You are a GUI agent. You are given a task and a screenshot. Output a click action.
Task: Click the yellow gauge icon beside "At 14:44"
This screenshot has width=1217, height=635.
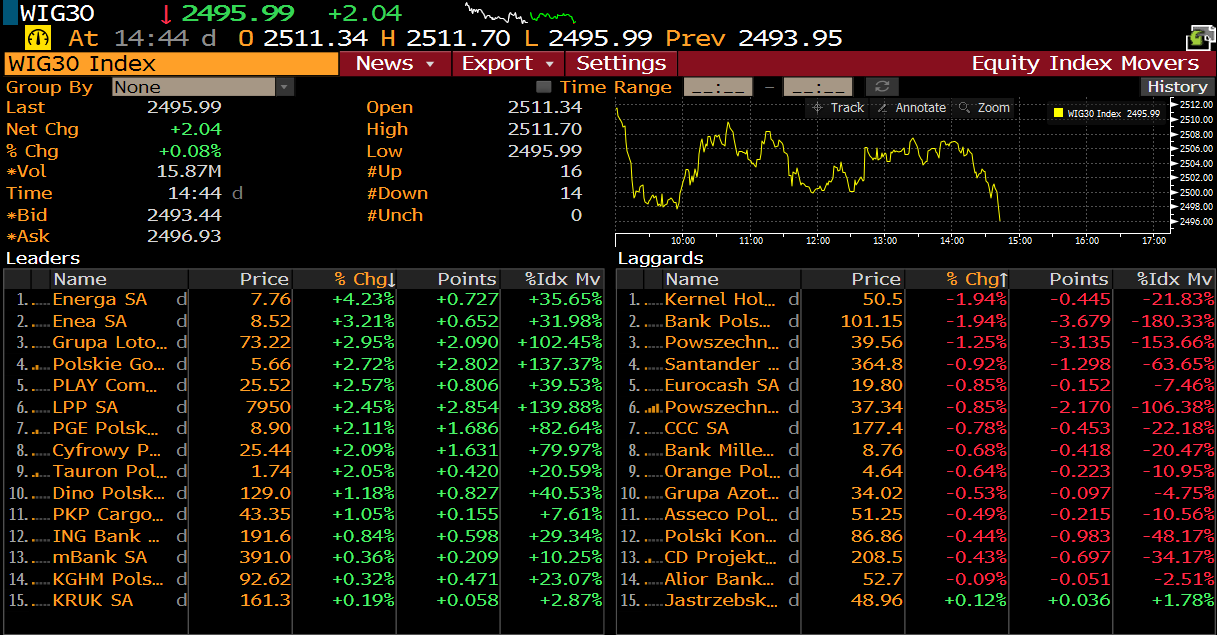(x=39, y=38)
